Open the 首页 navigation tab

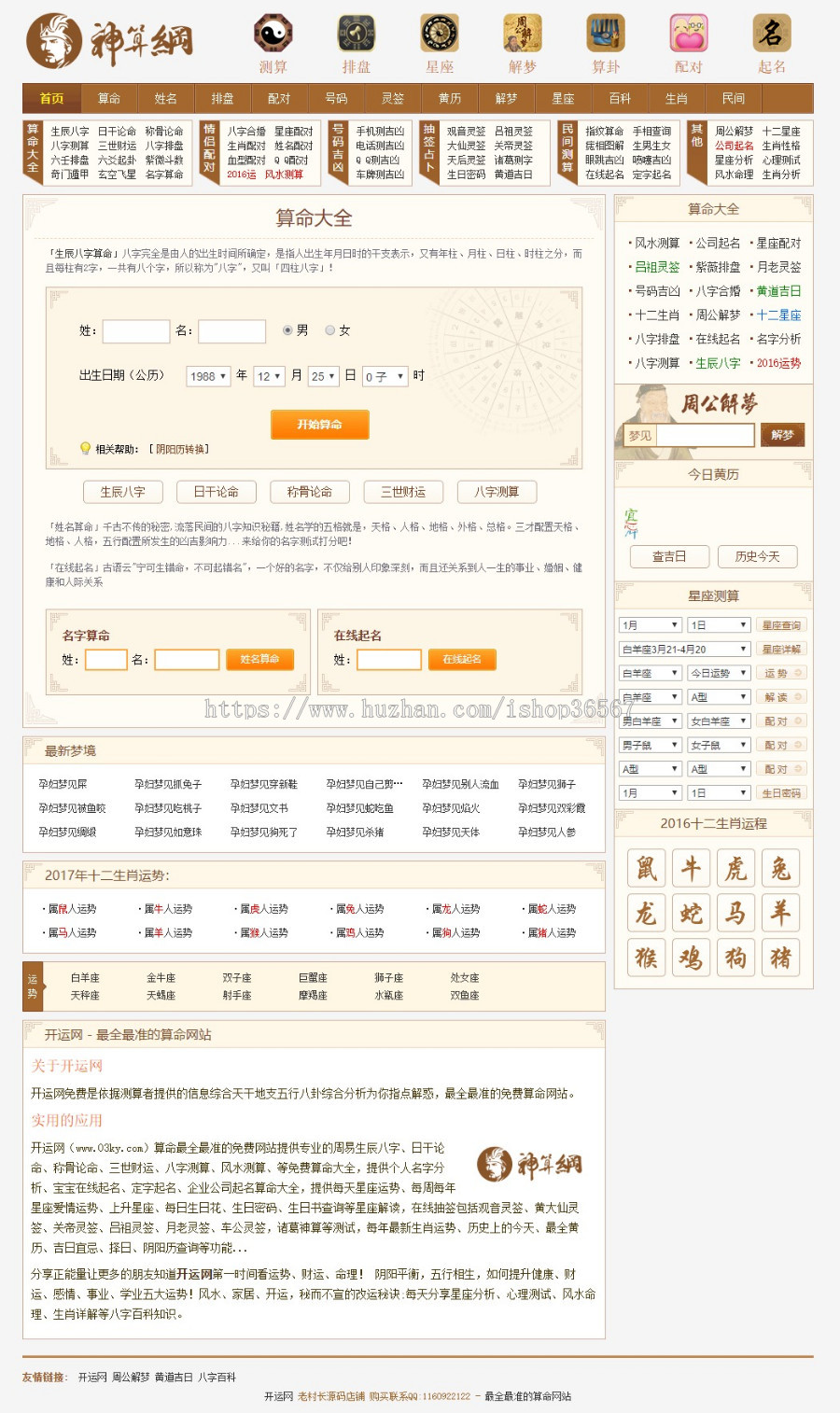pos(51,98)
